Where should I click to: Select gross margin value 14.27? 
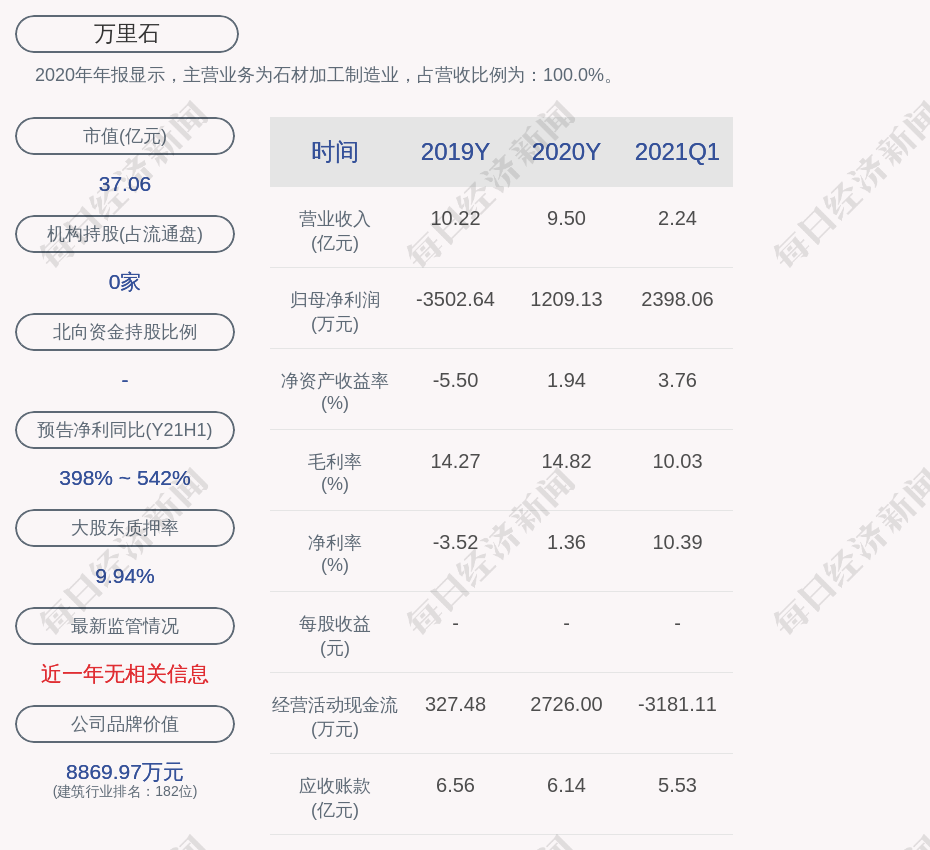pyautogui.click(x=455, y=461)
